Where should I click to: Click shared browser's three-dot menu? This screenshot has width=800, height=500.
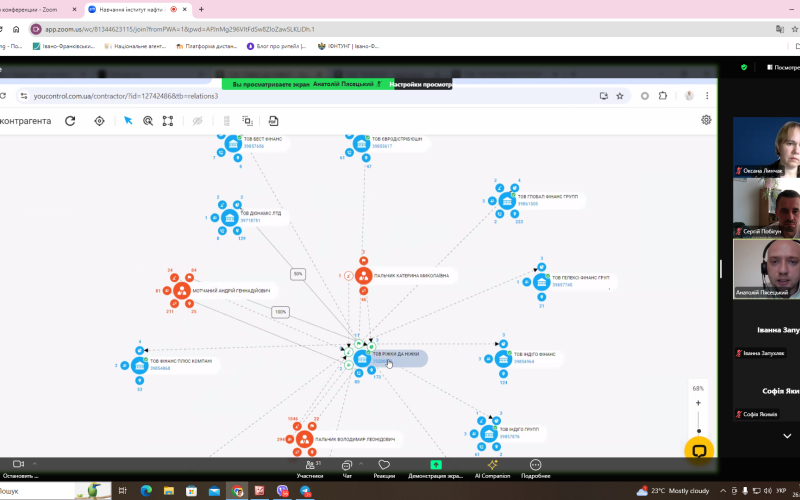(x=707, y=96)
